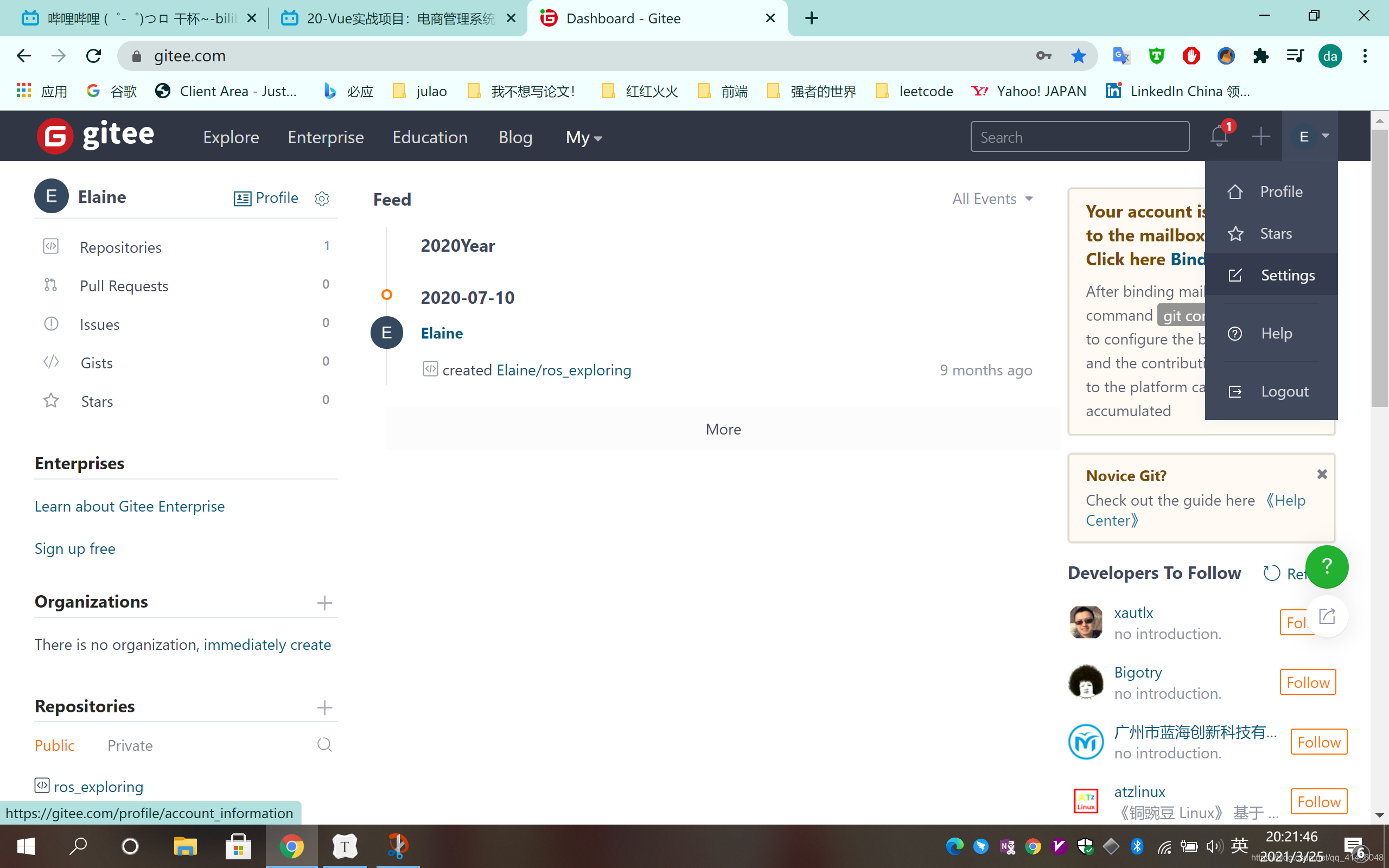Viewport: 1389px width, 868px height.
Task: Open the My dropdown menu
Action: [x=583, y=137]
